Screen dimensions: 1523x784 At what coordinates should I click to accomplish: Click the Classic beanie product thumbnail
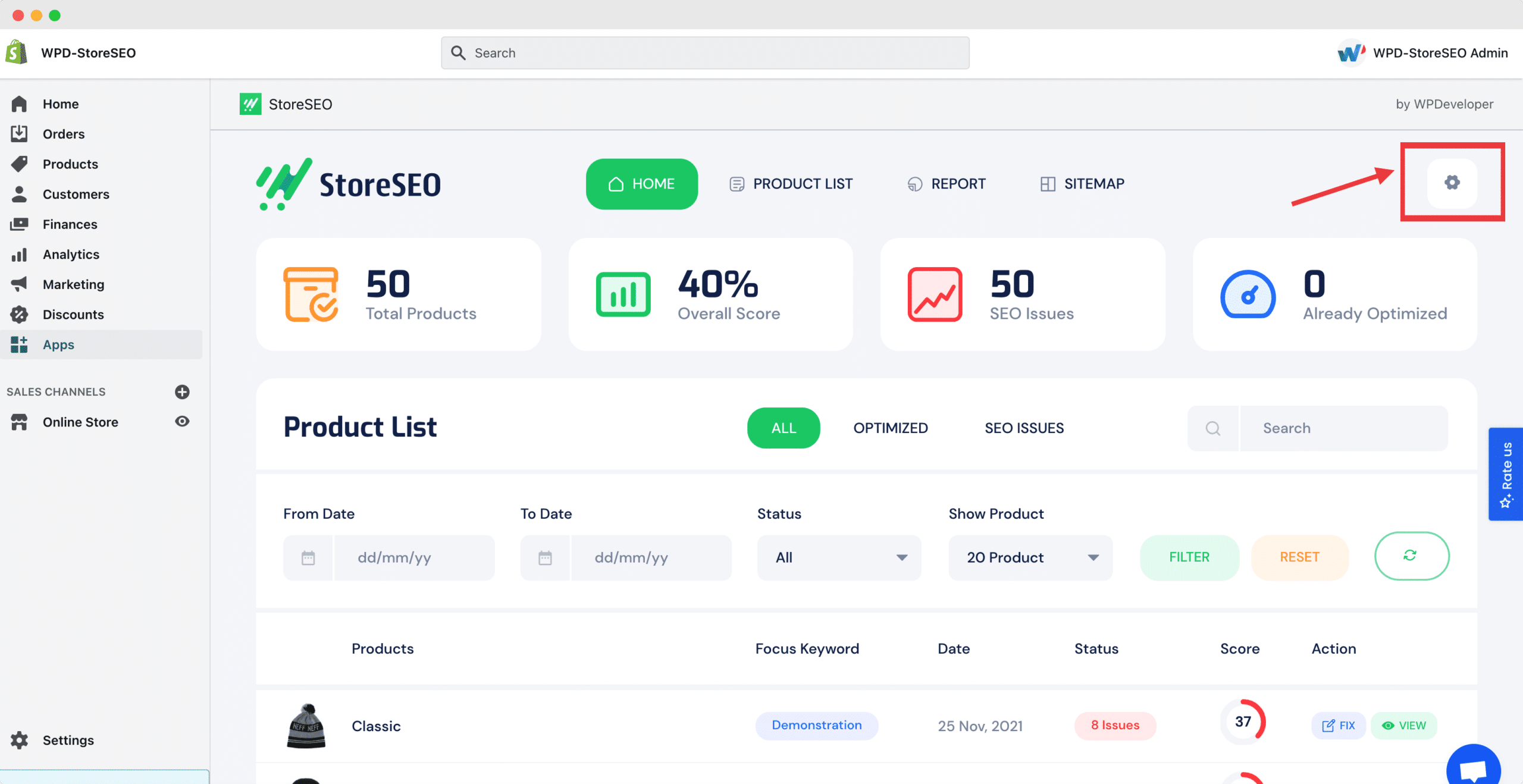[x=306, y=726]
